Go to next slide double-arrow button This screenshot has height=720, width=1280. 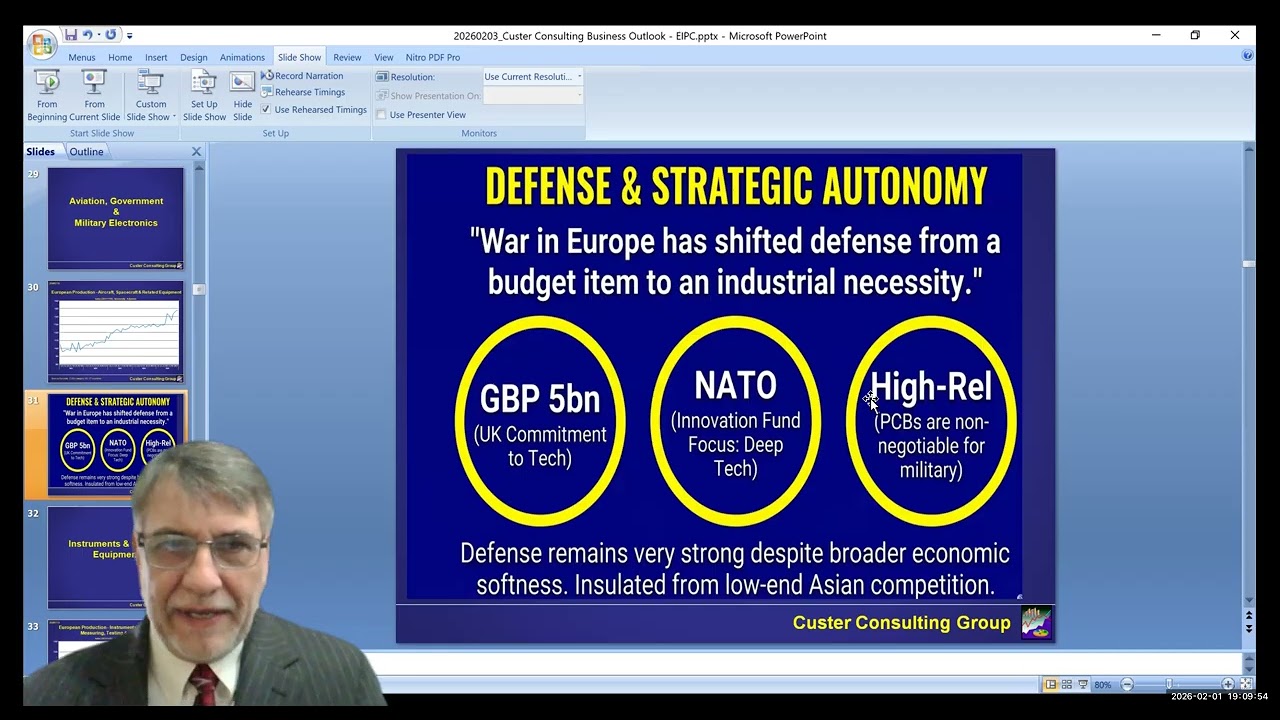click(1249, 628)
